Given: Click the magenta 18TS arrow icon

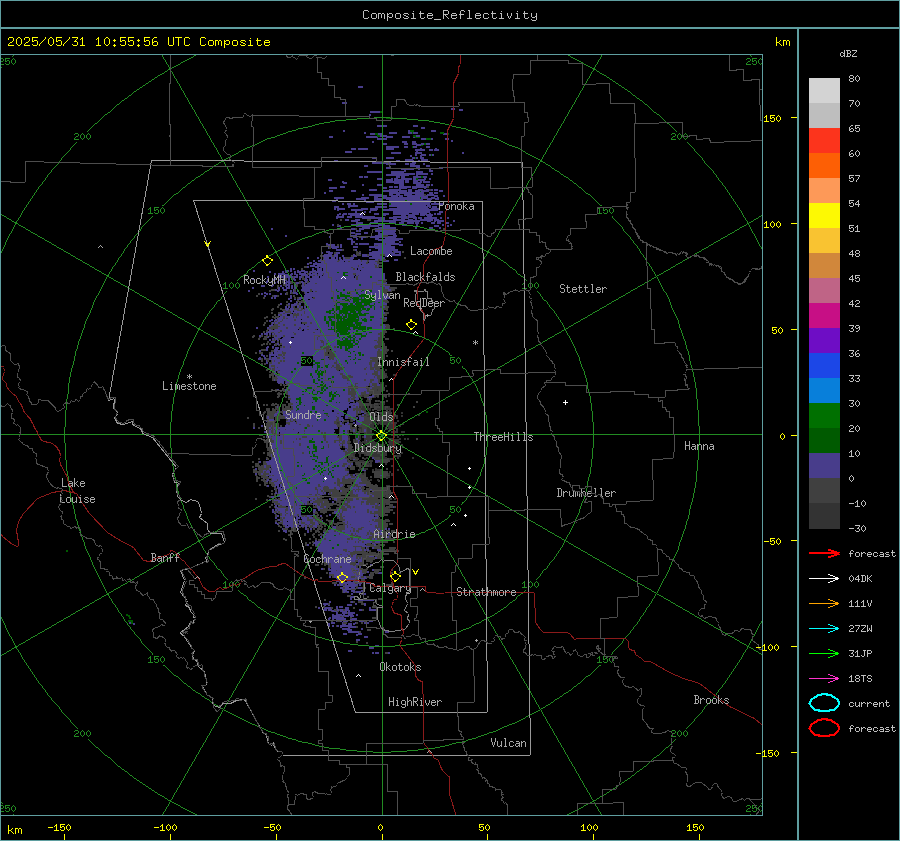Looking at the screenshot, I should pos(824,679).
